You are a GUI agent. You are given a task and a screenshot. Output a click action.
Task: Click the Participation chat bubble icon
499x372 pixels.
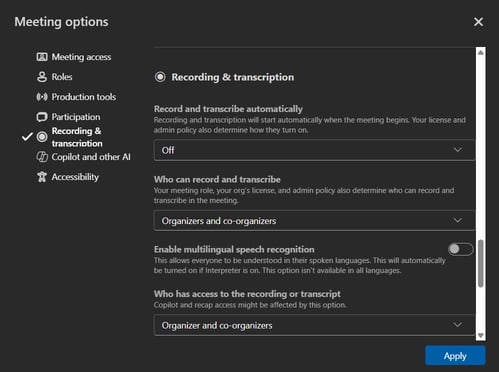[x=42, y=117]
